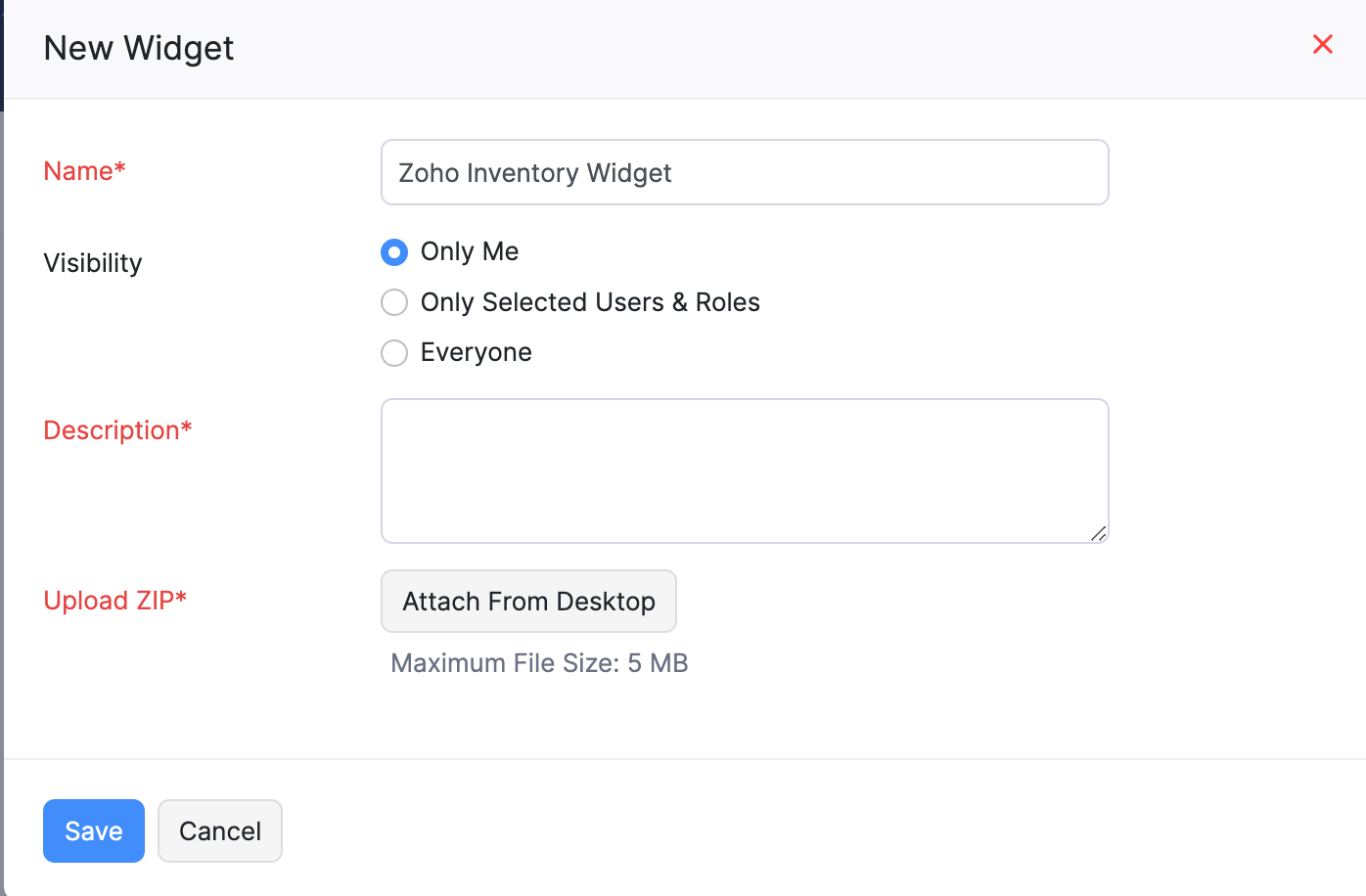The width and height of the screenshot is (1366, 896).
Task: Click the red Upload ZIP* label
Action: [115, 601]
